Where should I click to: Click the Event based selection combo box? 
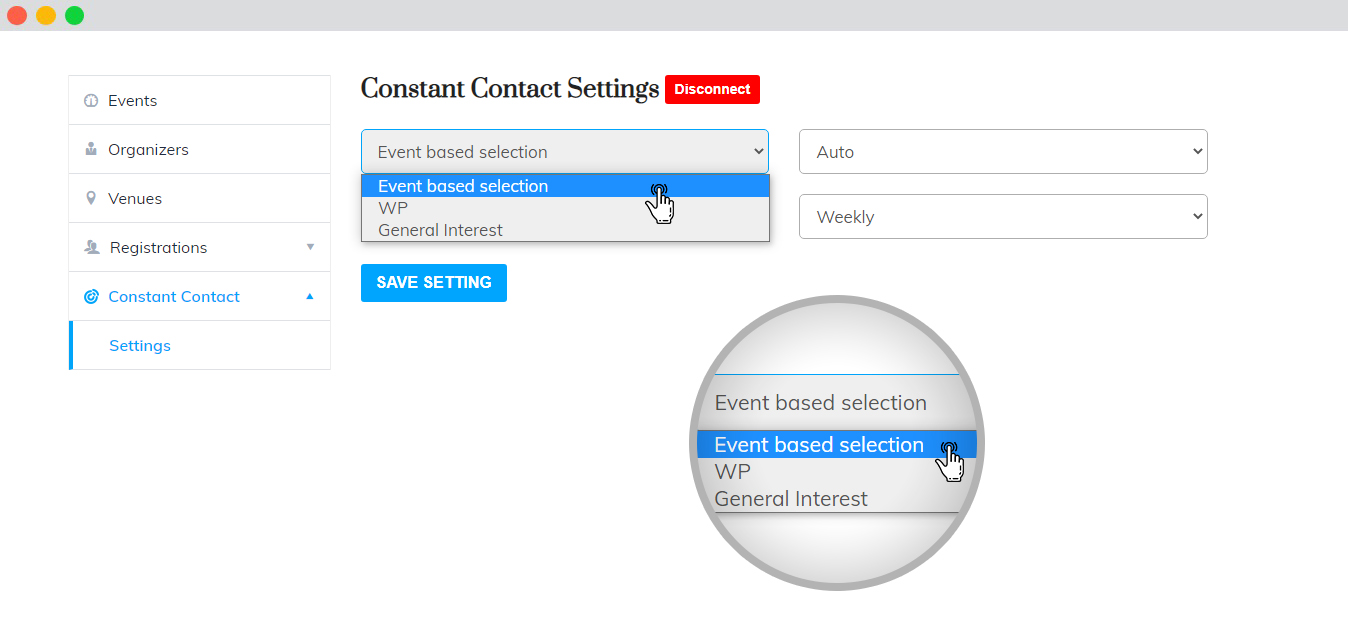coord(564,152)
